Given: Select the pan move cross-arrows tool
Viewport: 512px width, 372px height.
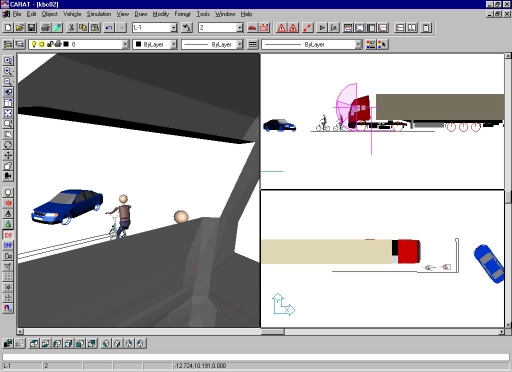Looking at the screenshot, I should tap(8, 155).
